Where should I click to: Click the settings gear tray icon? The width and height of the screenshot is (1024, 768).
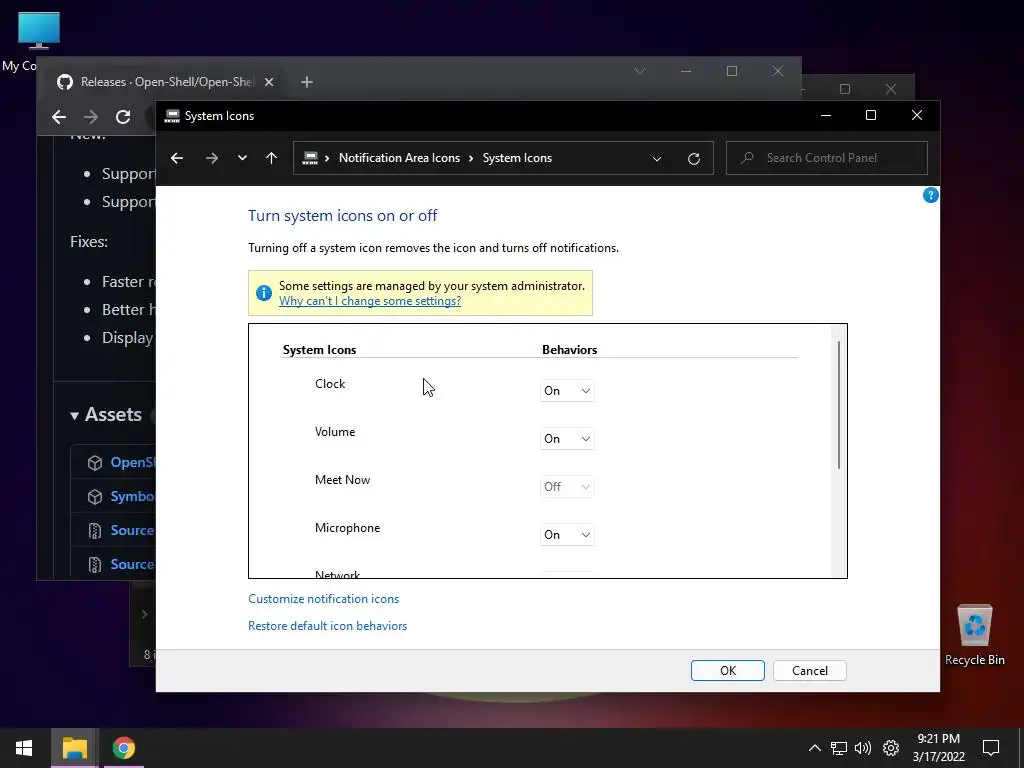click(891, 748)
